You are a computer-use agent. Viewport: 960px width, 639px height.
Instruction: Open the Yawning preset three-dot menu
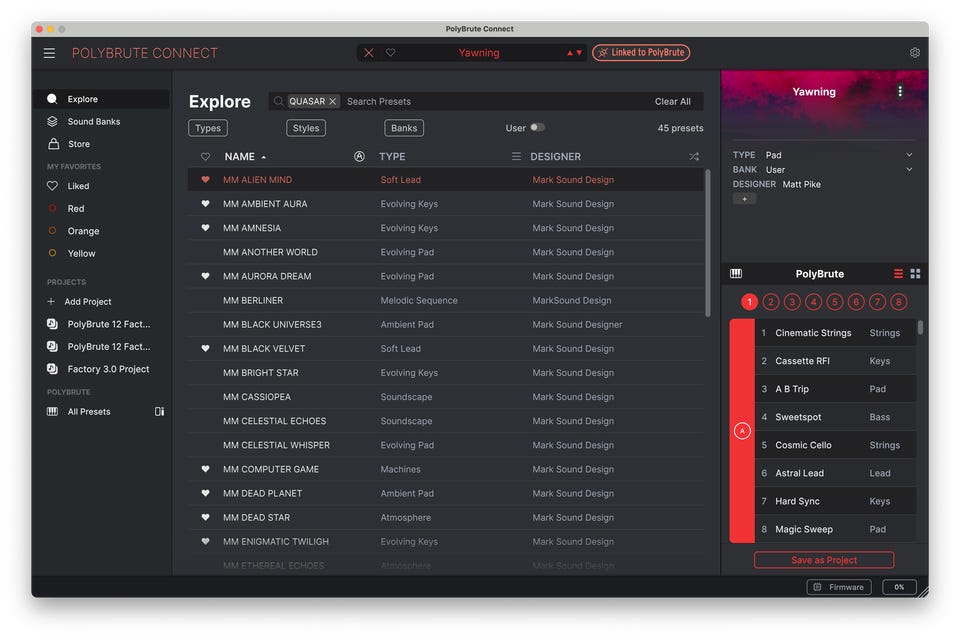pos(899,91)
